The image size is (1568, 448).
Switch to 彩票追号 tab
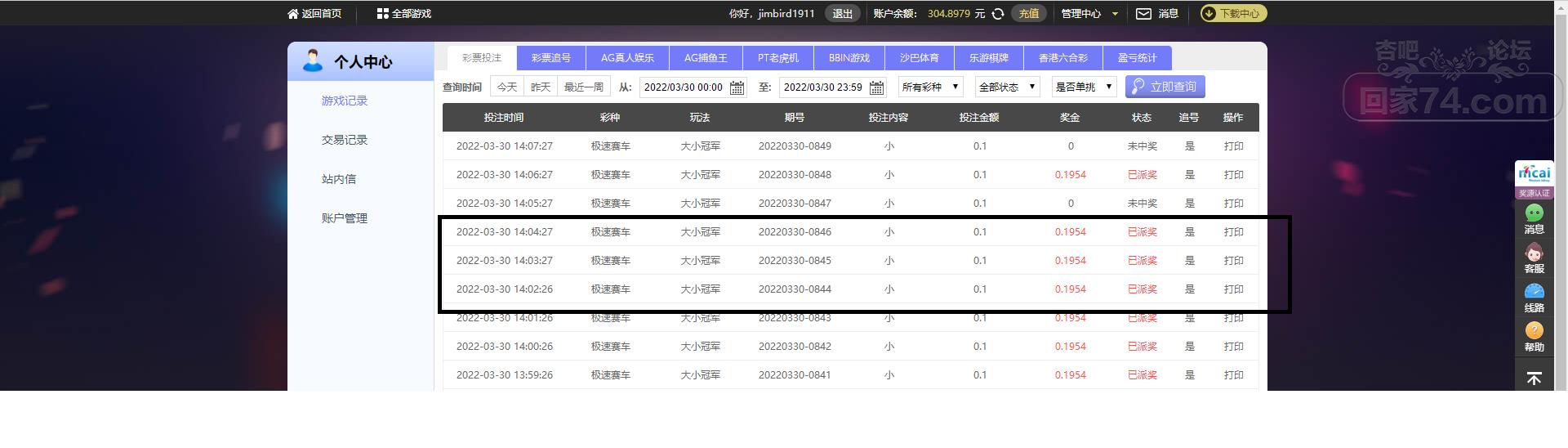click(x=551, y=58)
